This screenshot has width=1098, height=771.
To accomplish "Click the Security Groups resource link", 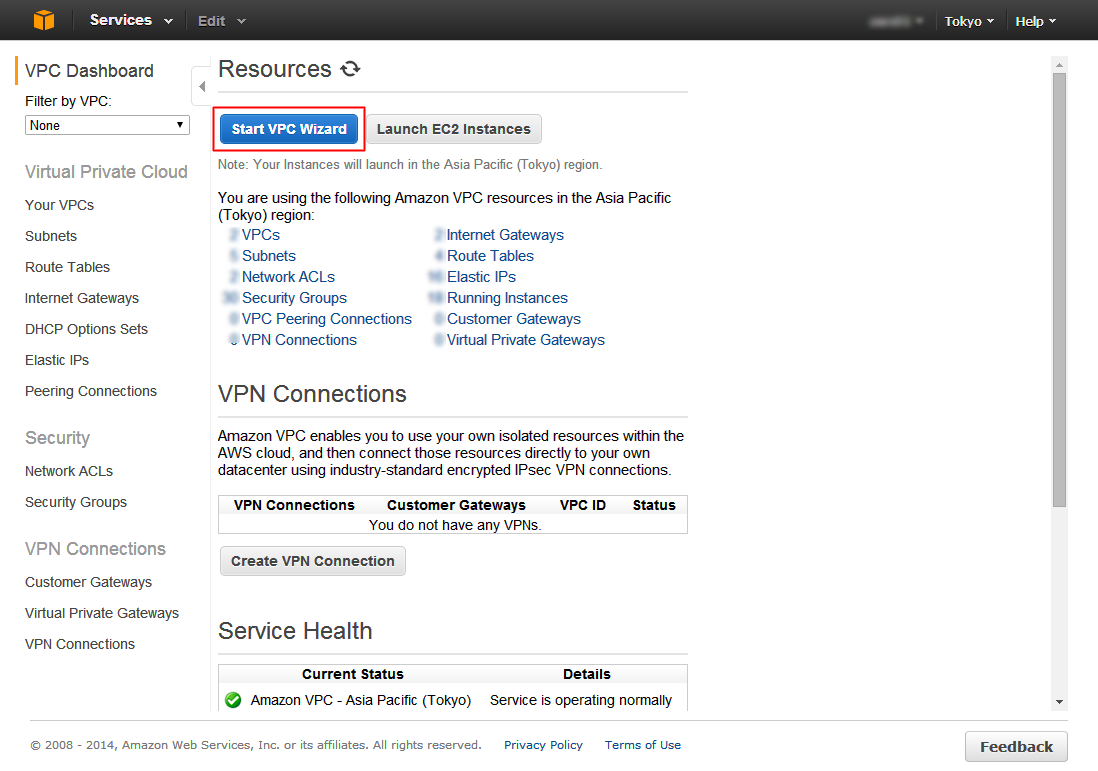I will click(x=294, y=298).
